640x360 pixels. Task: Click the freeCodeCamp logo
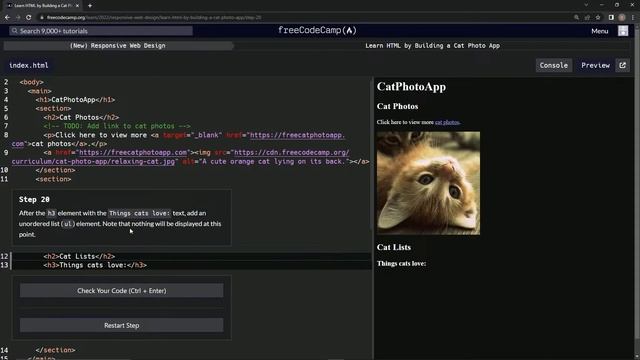[x=317, y=31]
